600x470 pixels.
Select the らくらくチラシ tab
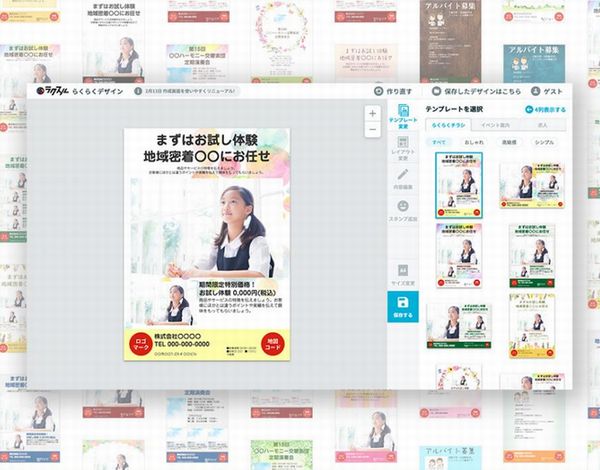click(x=448, y=124)
